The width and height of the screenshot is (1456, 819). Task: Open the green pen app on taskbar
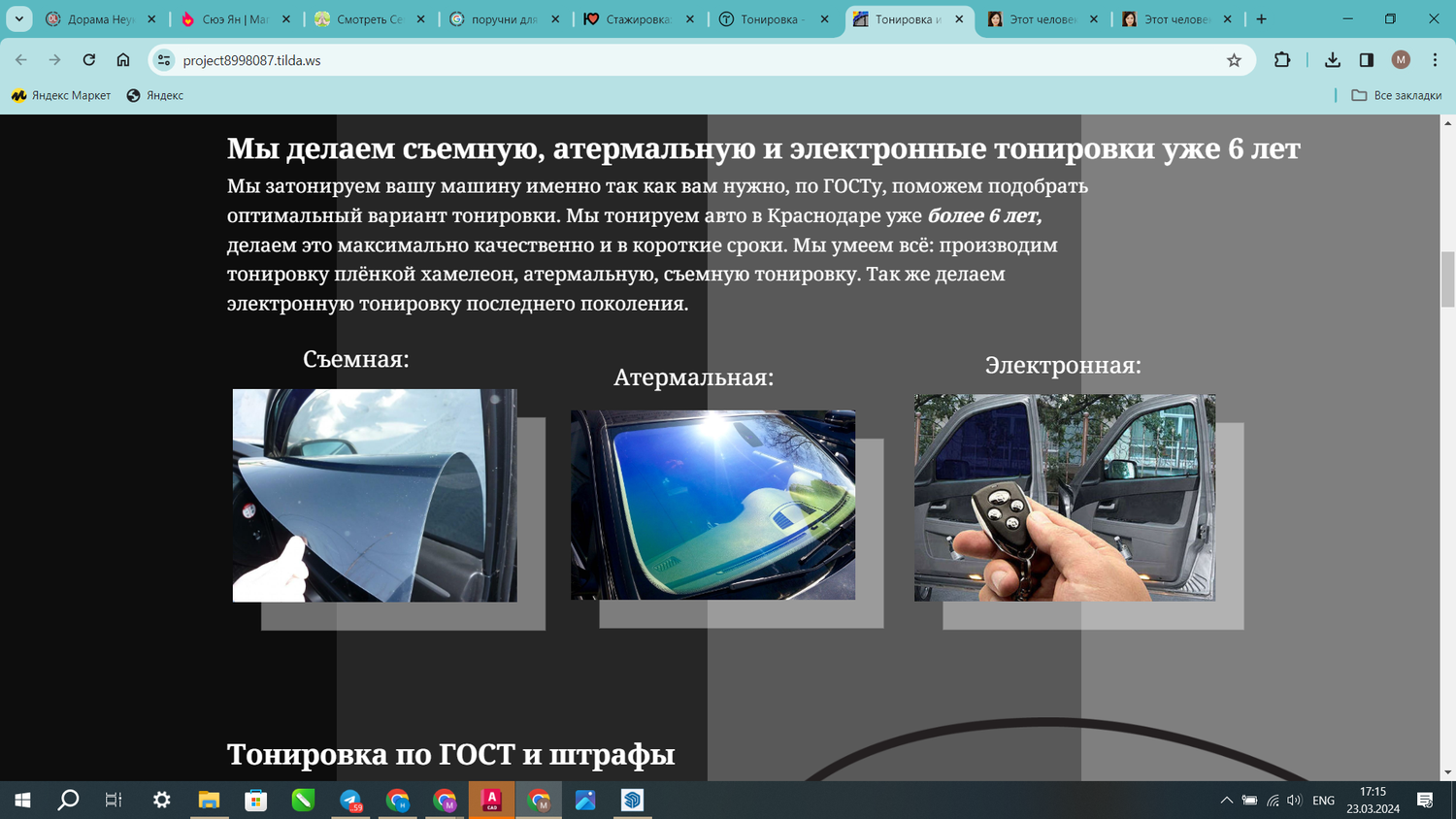point(303,800)
